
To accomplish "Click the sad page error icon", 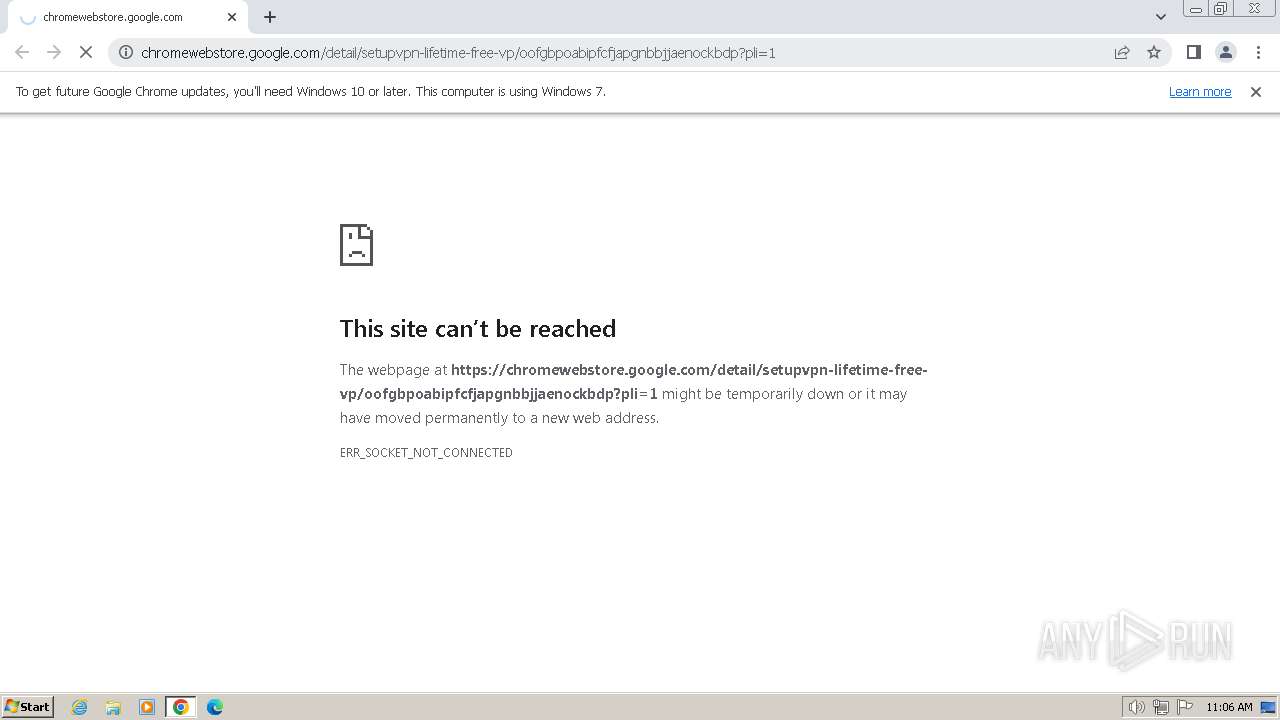I will (x=357, y=245).
